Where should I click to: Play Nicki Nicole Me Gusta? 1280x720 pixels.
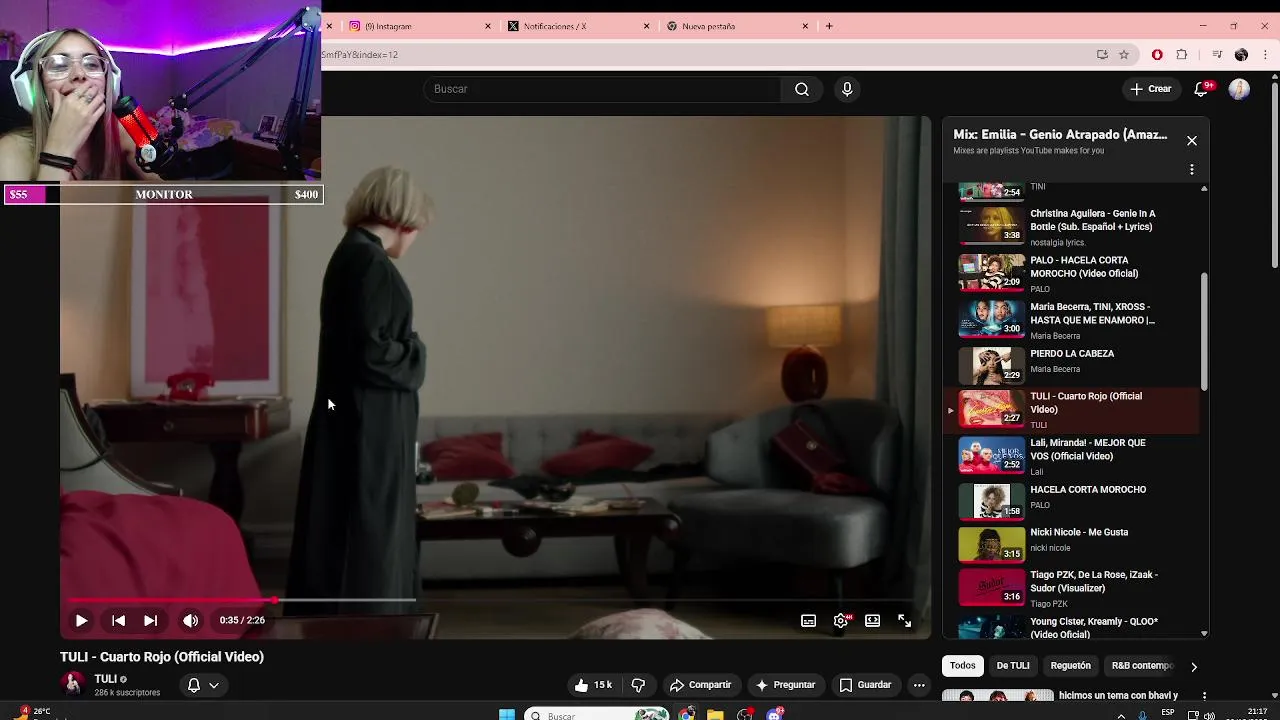click(1070, 543)
